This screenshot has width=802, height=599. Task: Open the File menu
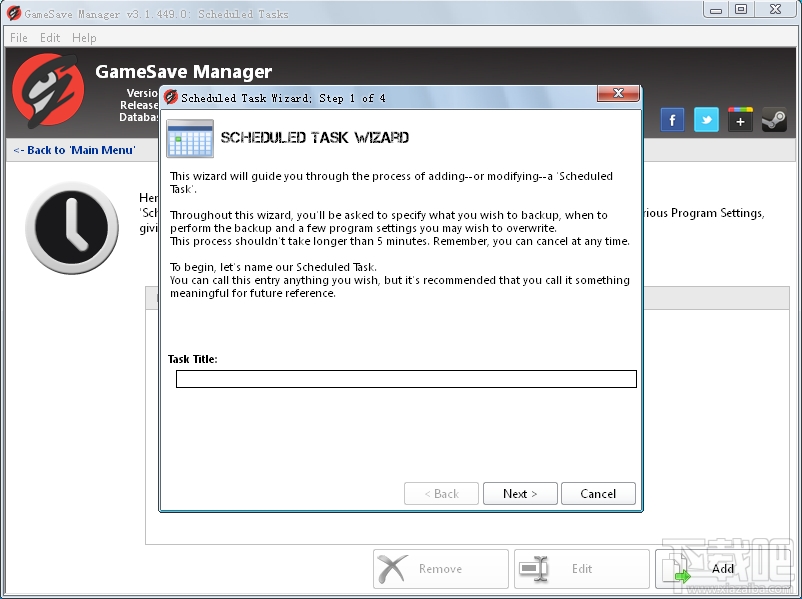coord(17,37)
